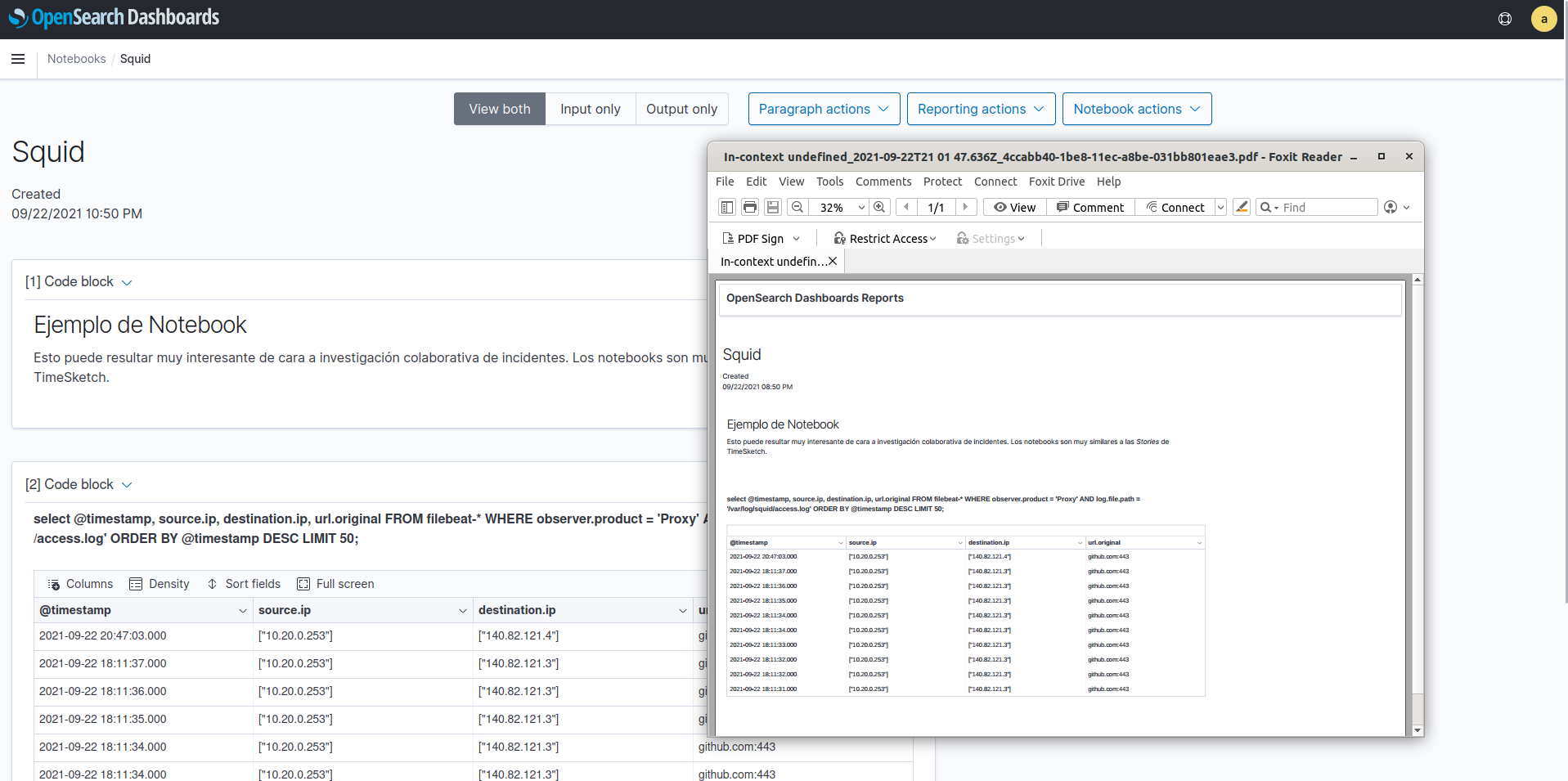The width and height of the screenshot is (1568, 781).
Task: Click the highlight pen tool icon
Action: point(1242,207)
